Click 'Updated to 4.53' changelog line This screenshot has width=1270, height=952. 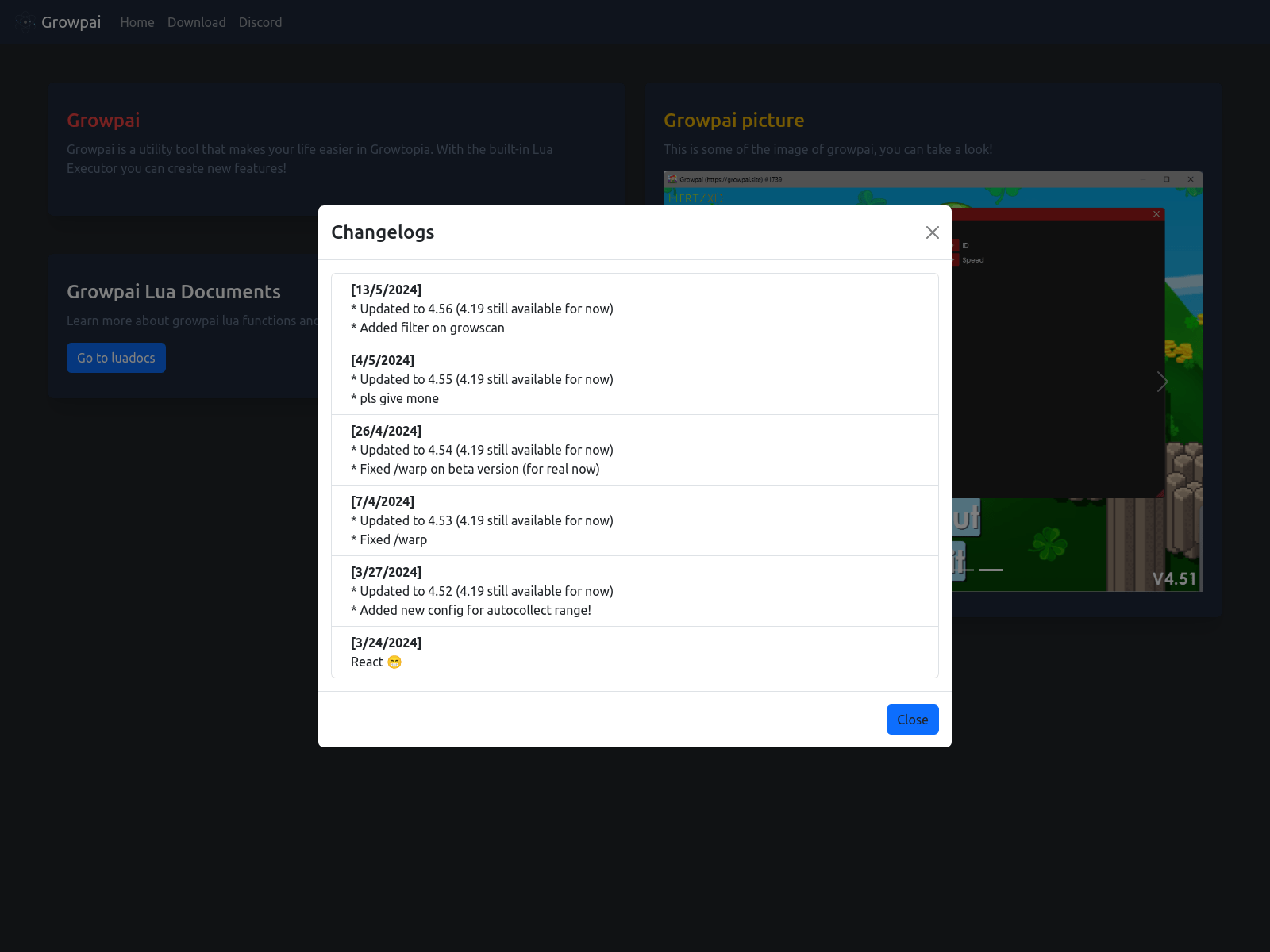pos(483,520)
